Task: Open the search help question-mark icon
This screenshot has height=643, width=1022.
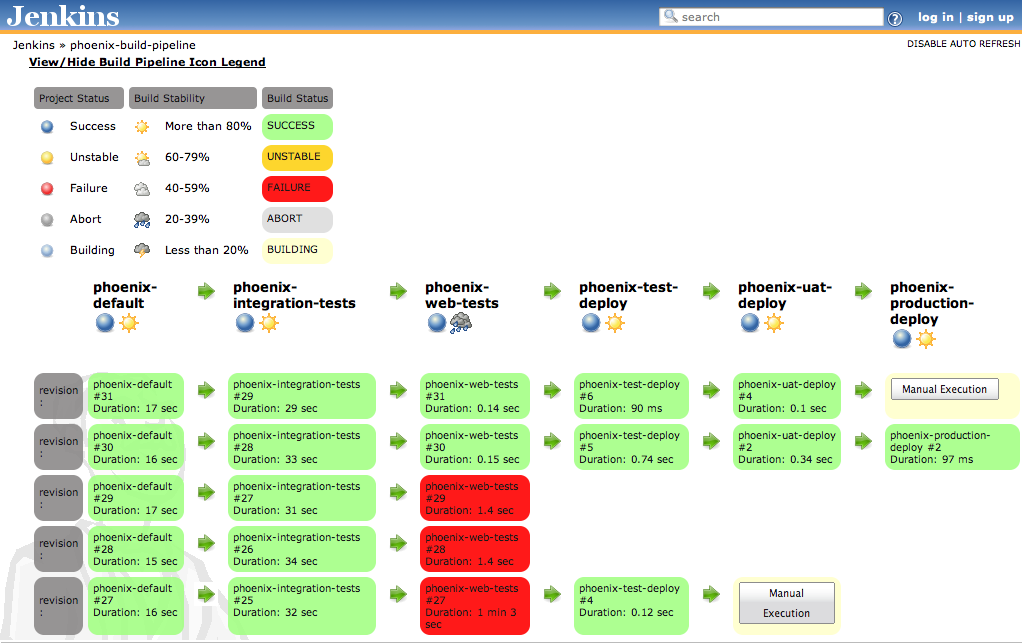Action: coord(895,19)
